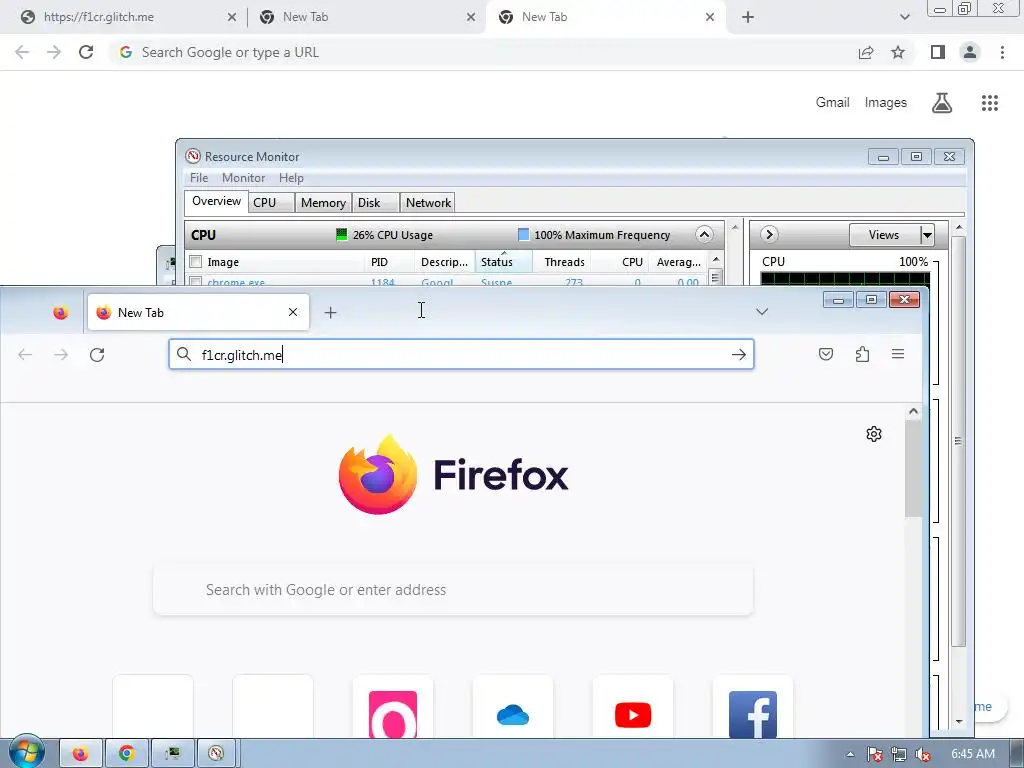This screenshot has height=768, width=1024.
Task: Save page to Pocket in Firefox
Action: [826, 354]
